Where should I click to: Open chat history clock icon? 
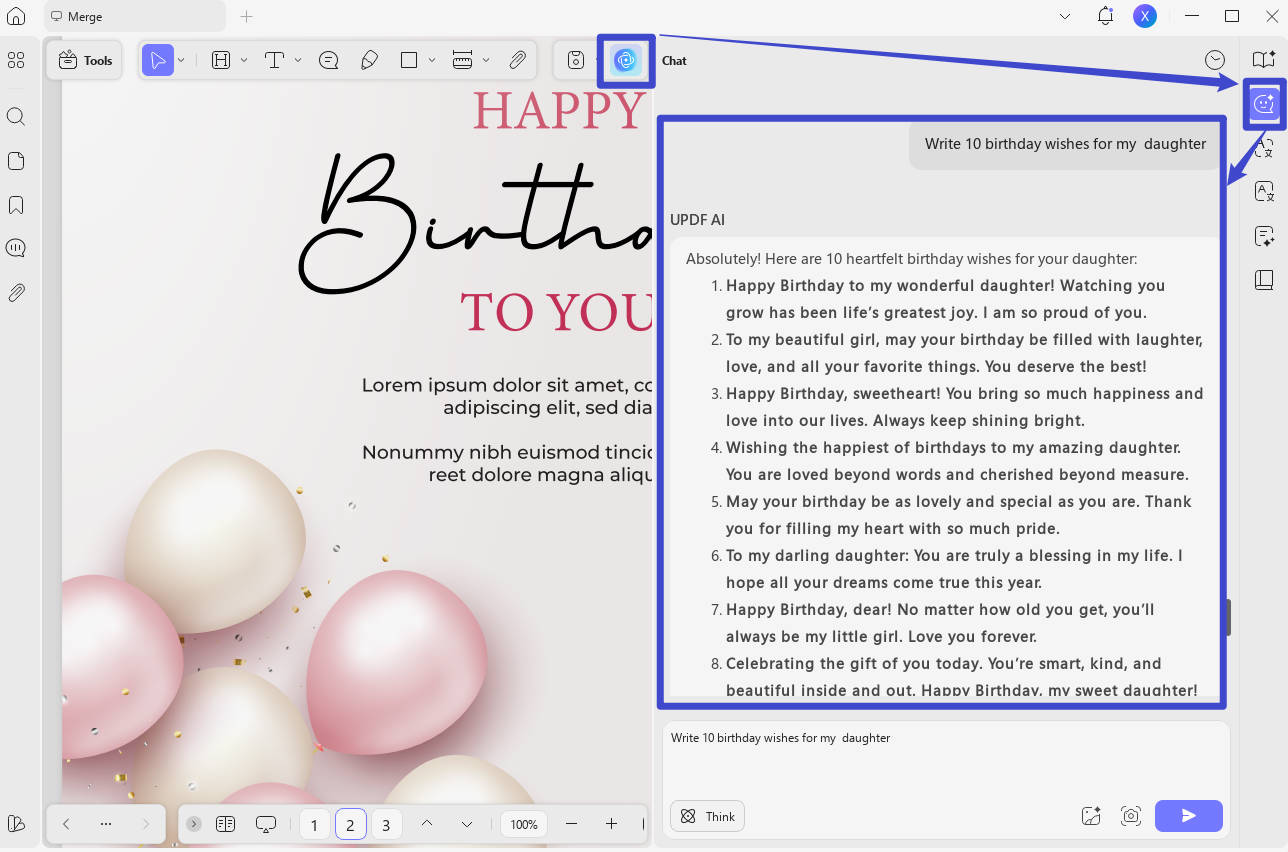click(x=1215, y=60)
